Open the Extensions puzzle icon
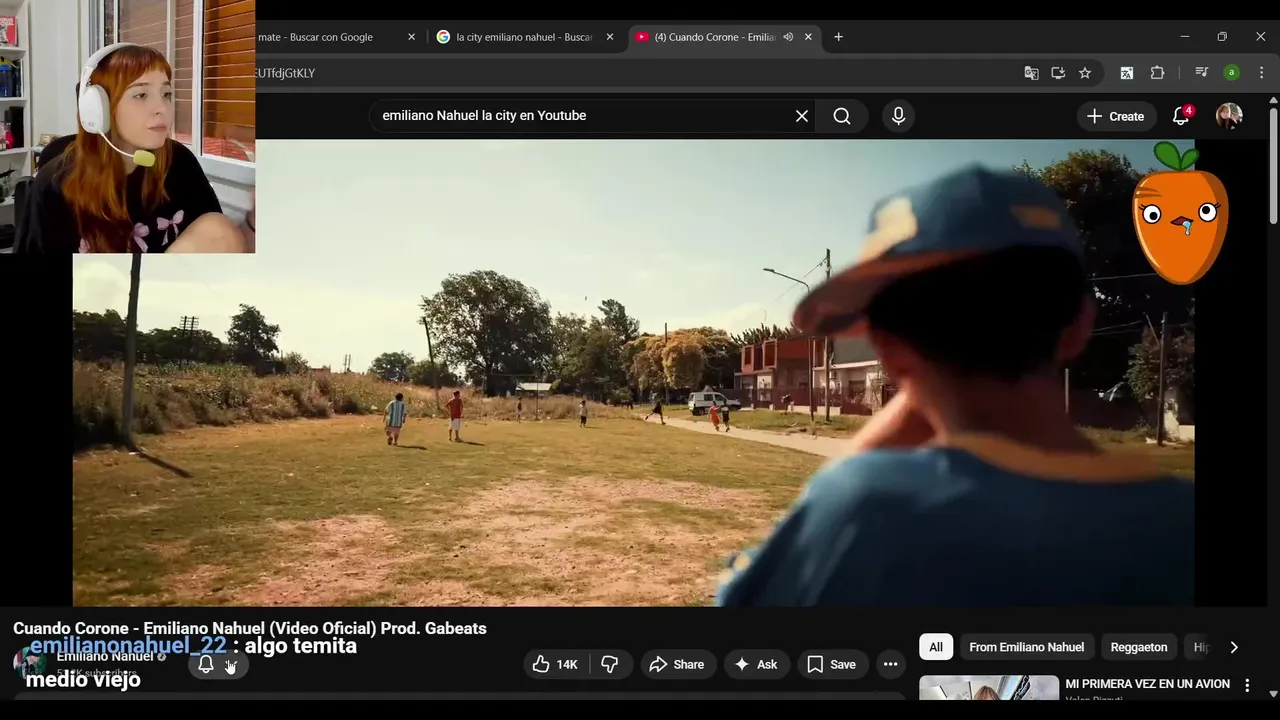Screen dimensions: 1280x720 1158,73
